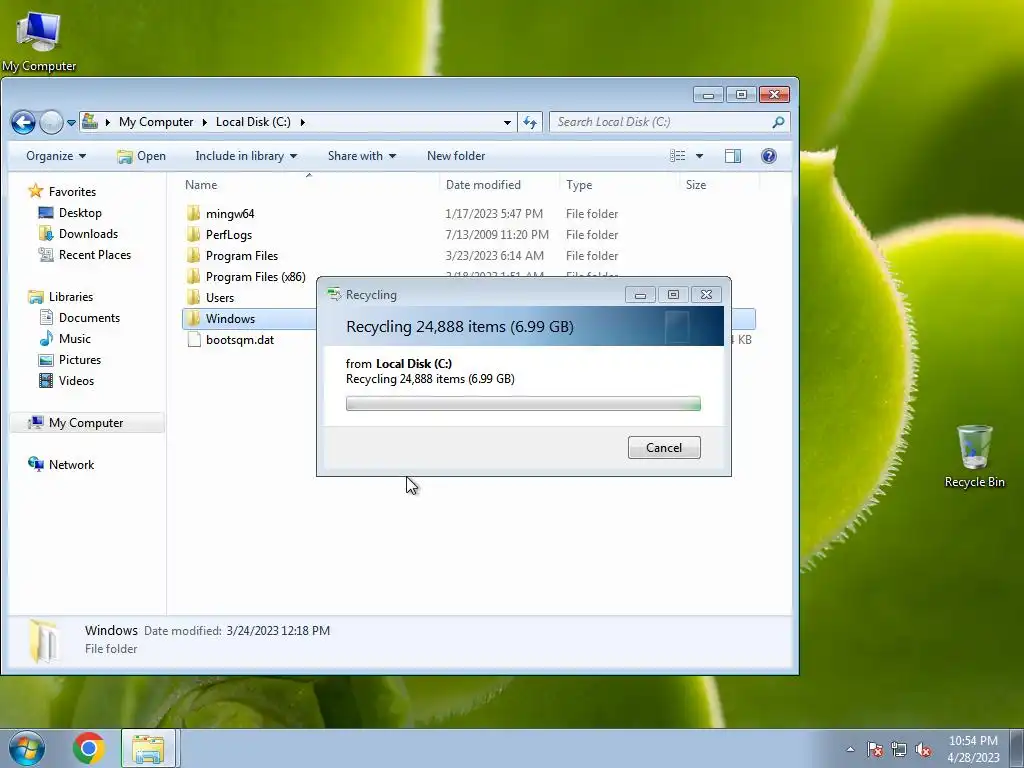Click the folder icon of mingw64
Viewport: 1024px width, 768px height.
point(193,214)
